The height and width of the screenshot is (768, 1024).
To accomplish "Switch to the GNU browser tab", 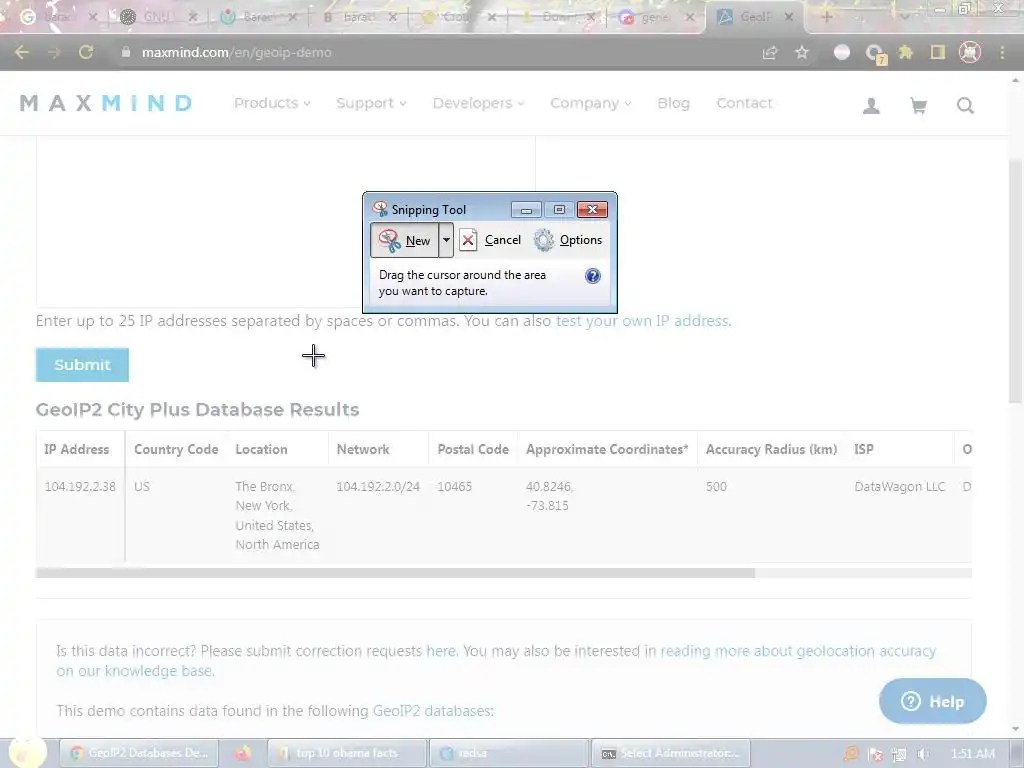I will 157,18.
